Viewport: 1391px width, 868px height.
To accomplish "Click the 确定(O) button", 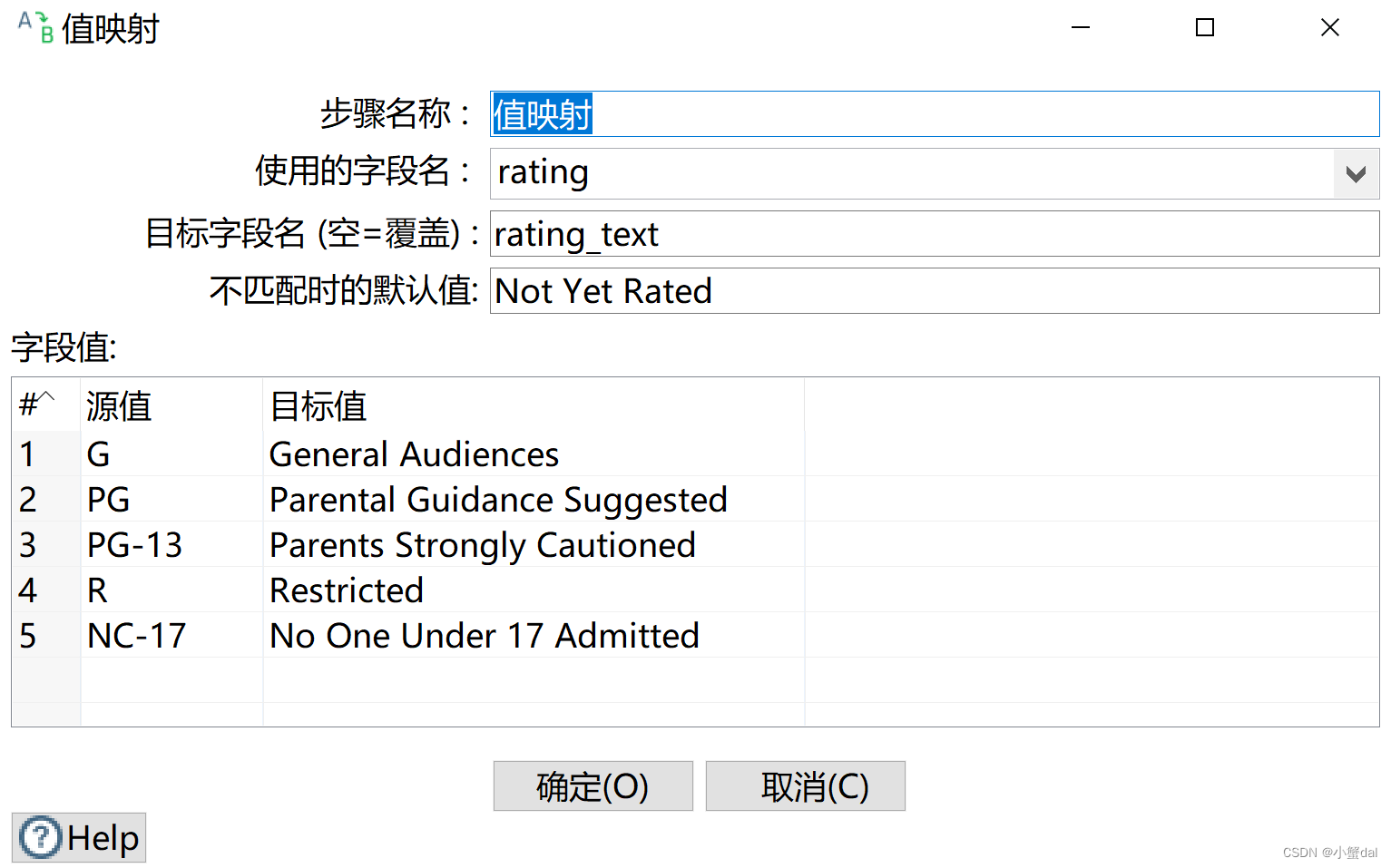I will pos(593,785).
